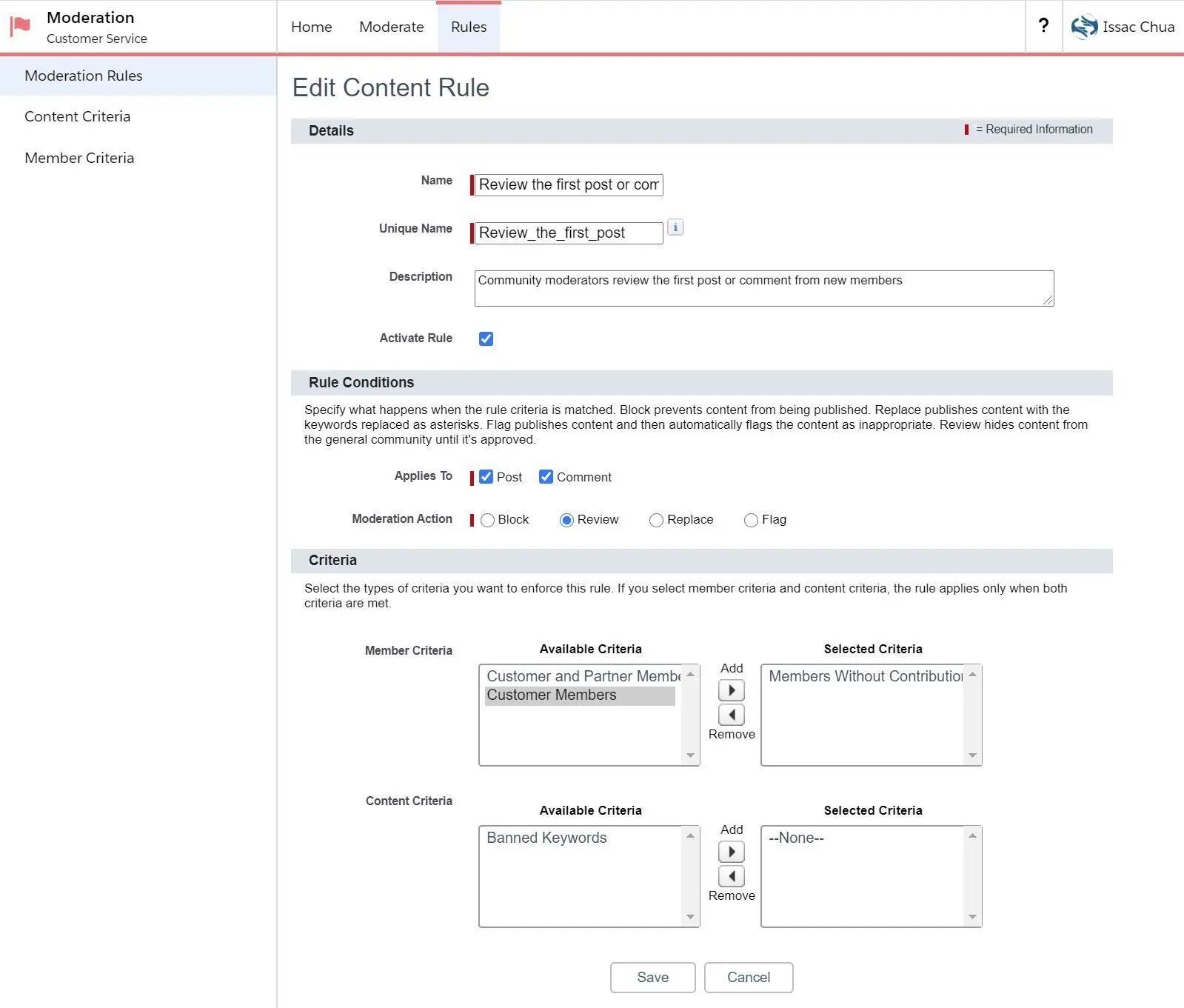Screen dimensions: 1184x1008
Task: Click scroll-up arrow of Content Selected Criteria list
Action: [x=972, y=835]
